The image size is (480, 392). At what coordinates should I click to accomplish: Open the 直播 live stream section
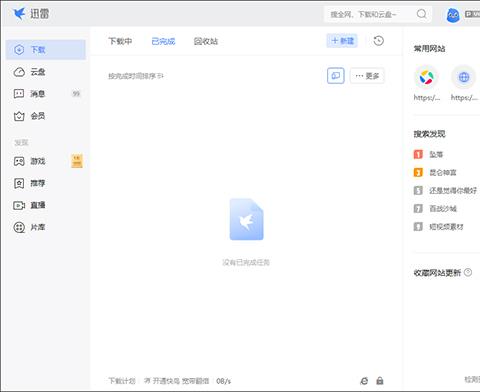coord(46,205)
